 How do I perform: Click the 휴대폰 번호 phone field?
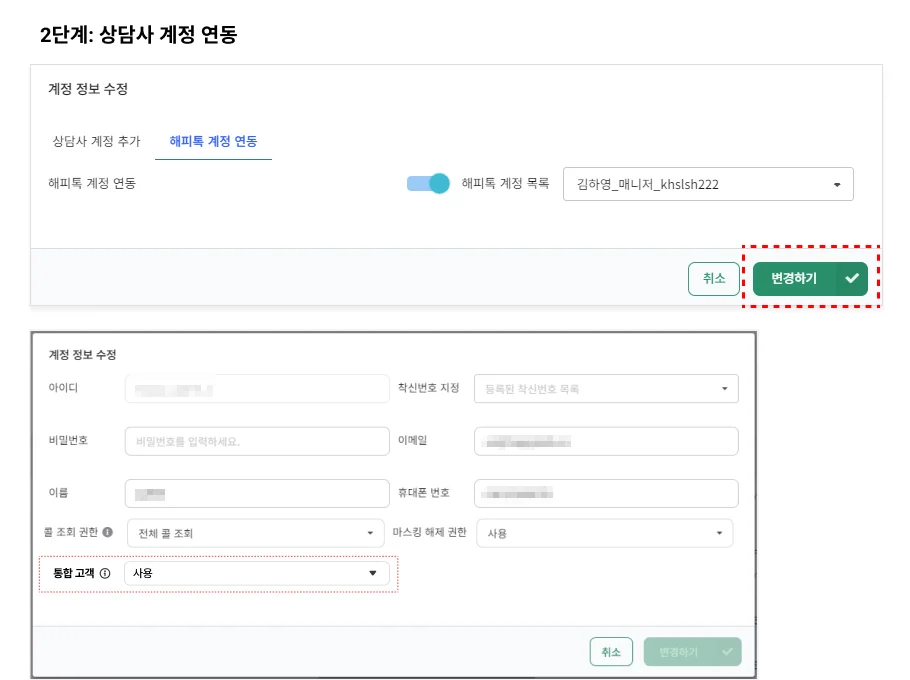click(605, 493)
